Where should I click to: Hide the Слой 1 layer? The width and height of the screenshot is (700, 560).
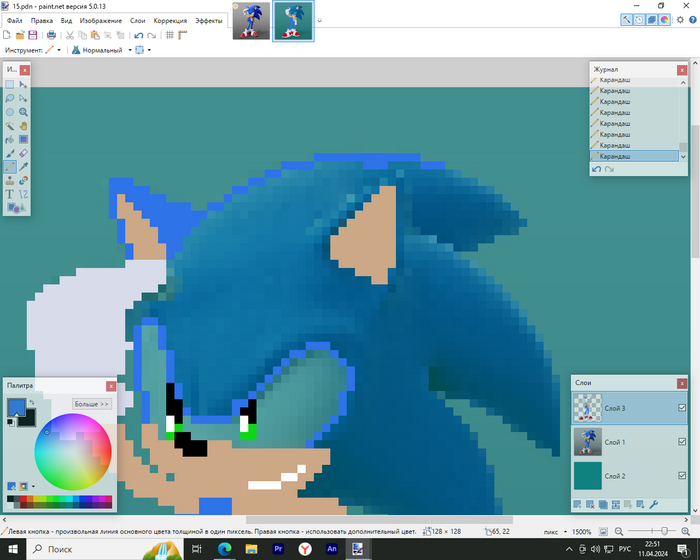[682, 441]
